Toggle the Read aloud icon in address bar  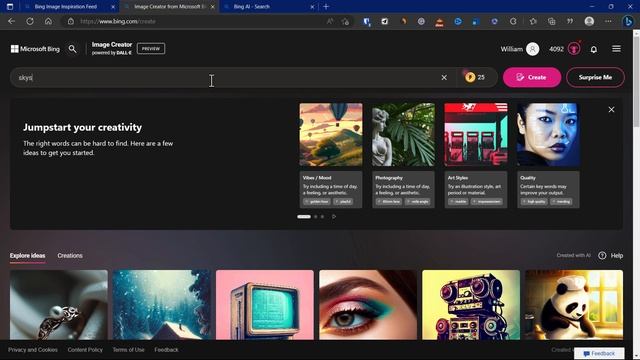pyautogui.click(x=330, y=21)
